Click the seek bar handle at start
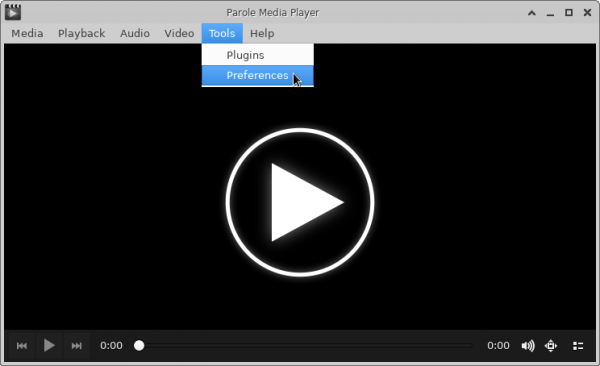The image size is (600, 366). pos(139,346)
